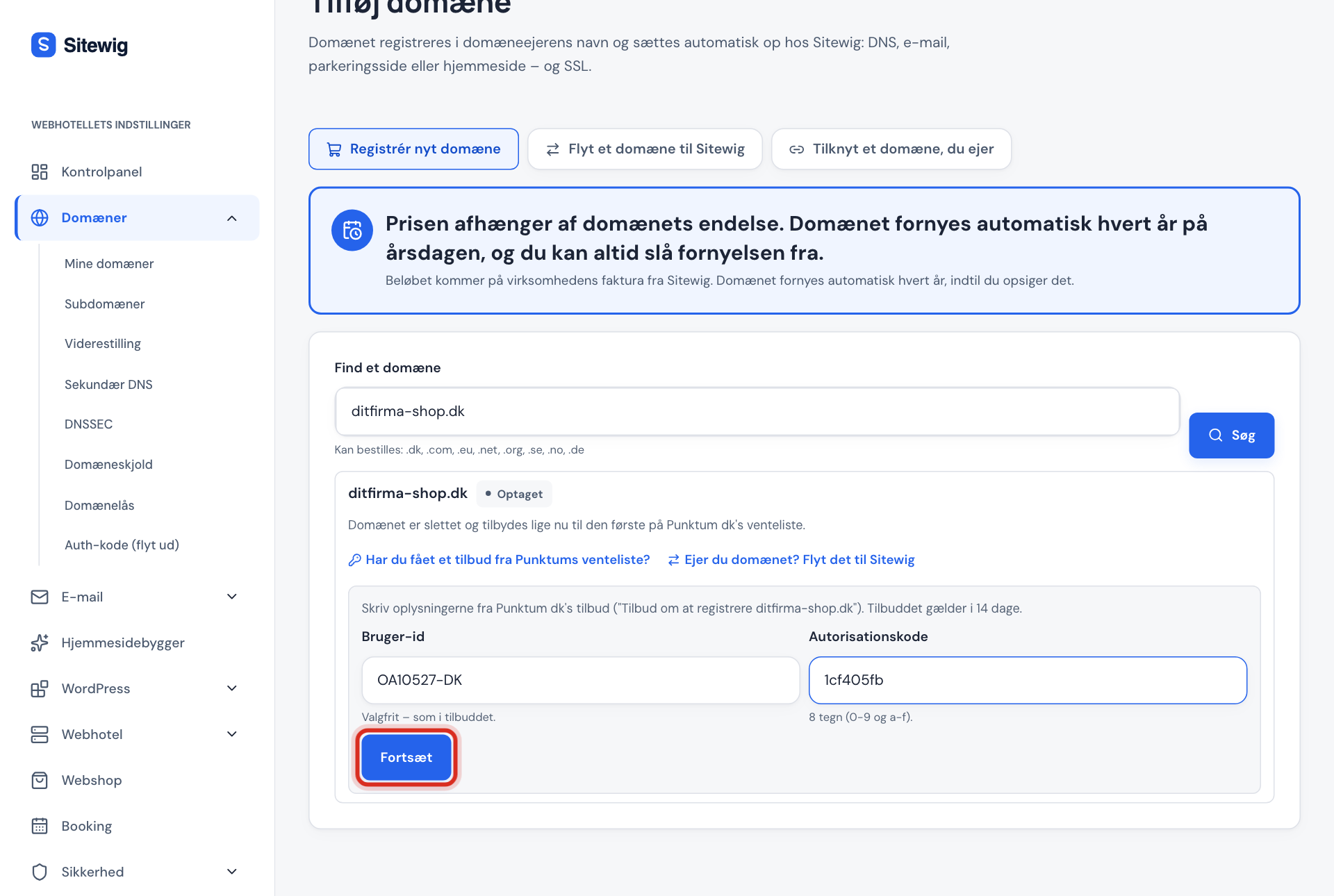The image size is (1334, 896).
Task: Click the Sikkerhed shield icon
Action: click(x=40, y=872)
